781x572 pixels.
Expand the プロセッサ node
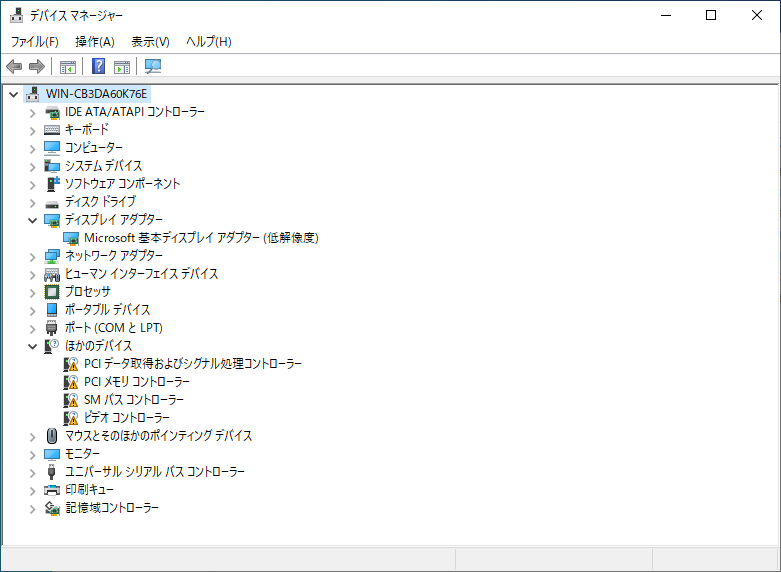[32, 293]
